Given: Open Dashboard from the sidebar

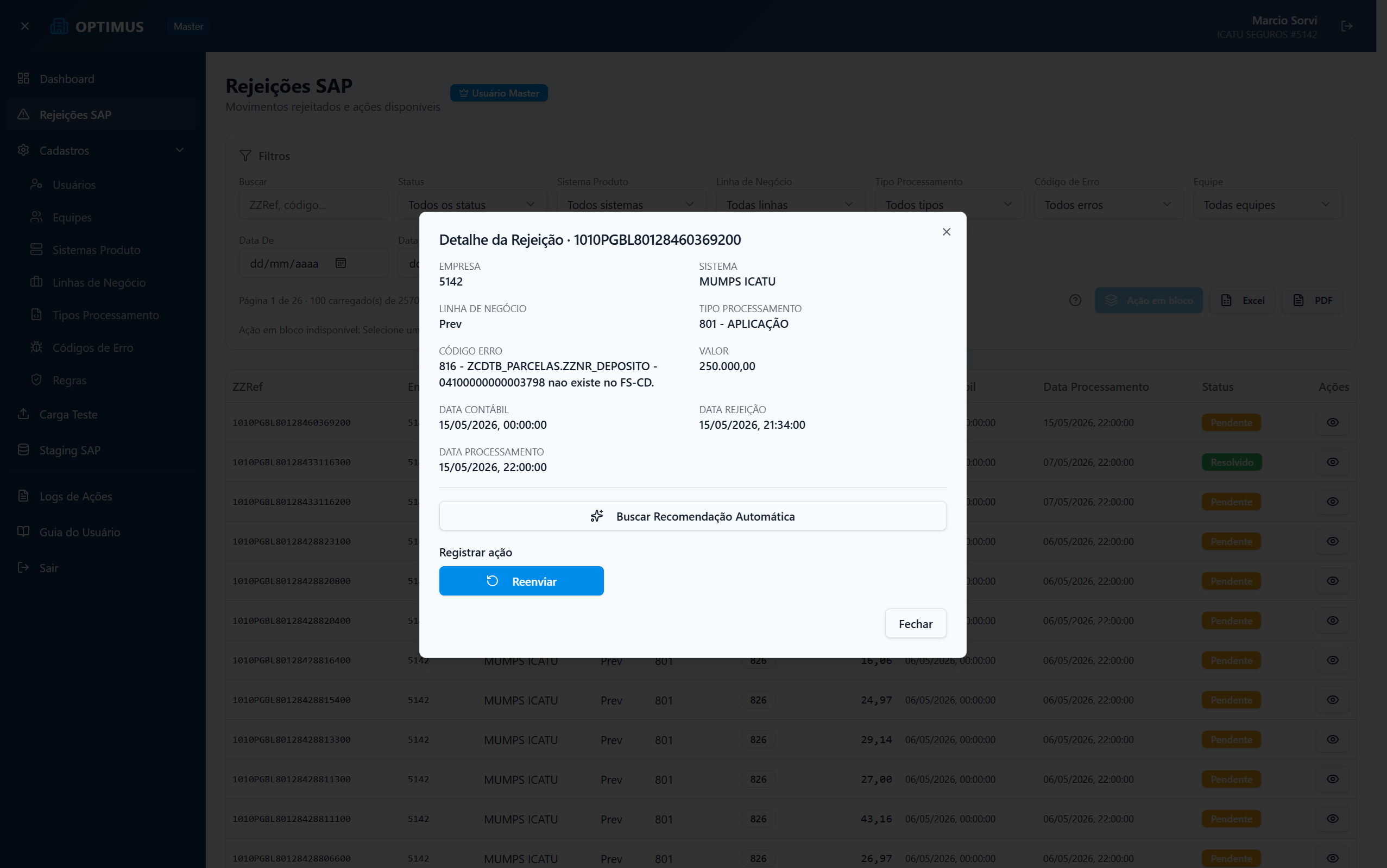Looking at the screenshot, I should [102, 79].
